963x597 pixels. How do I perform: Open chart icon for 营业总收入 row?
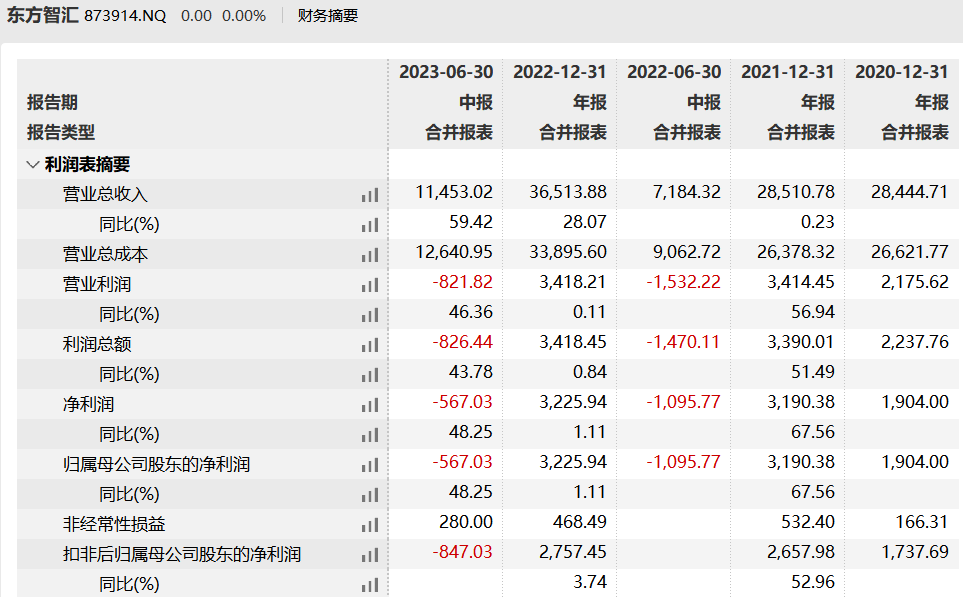[x=370, y=195]
